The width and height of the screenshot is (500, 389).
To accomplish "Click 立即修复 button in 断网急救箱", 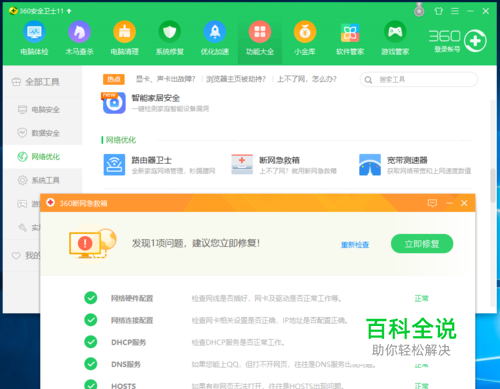I will pyautogui.click(x=422, y=244).
